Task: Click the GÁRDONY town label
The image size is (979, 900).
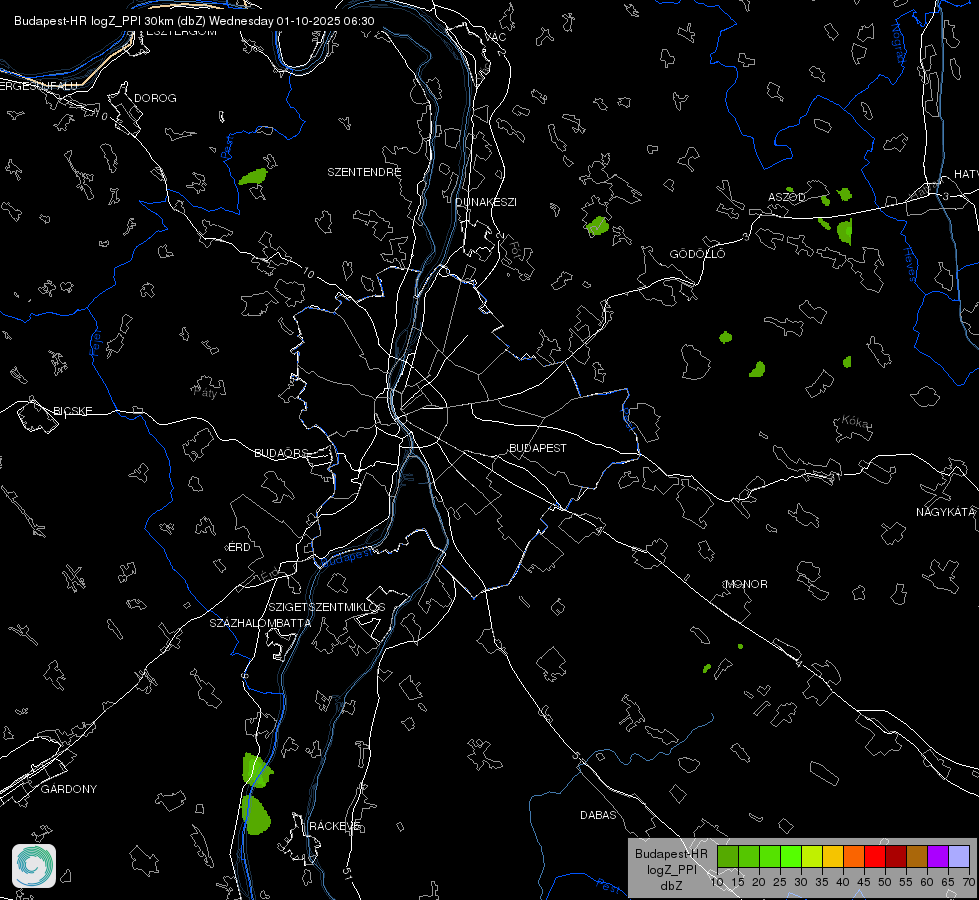Action: (69, 789)
